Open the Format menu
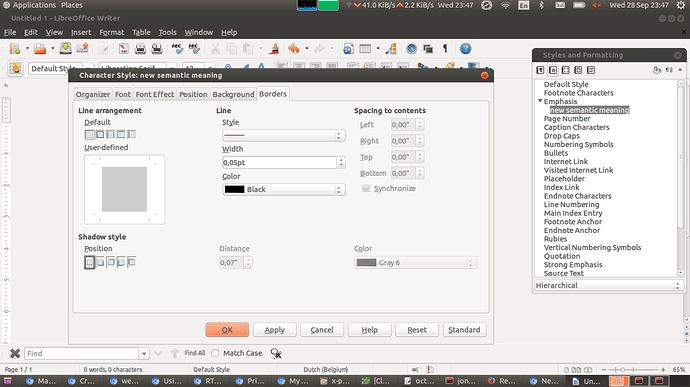Viewport: 690px width, 387px height. pos(111,32)
